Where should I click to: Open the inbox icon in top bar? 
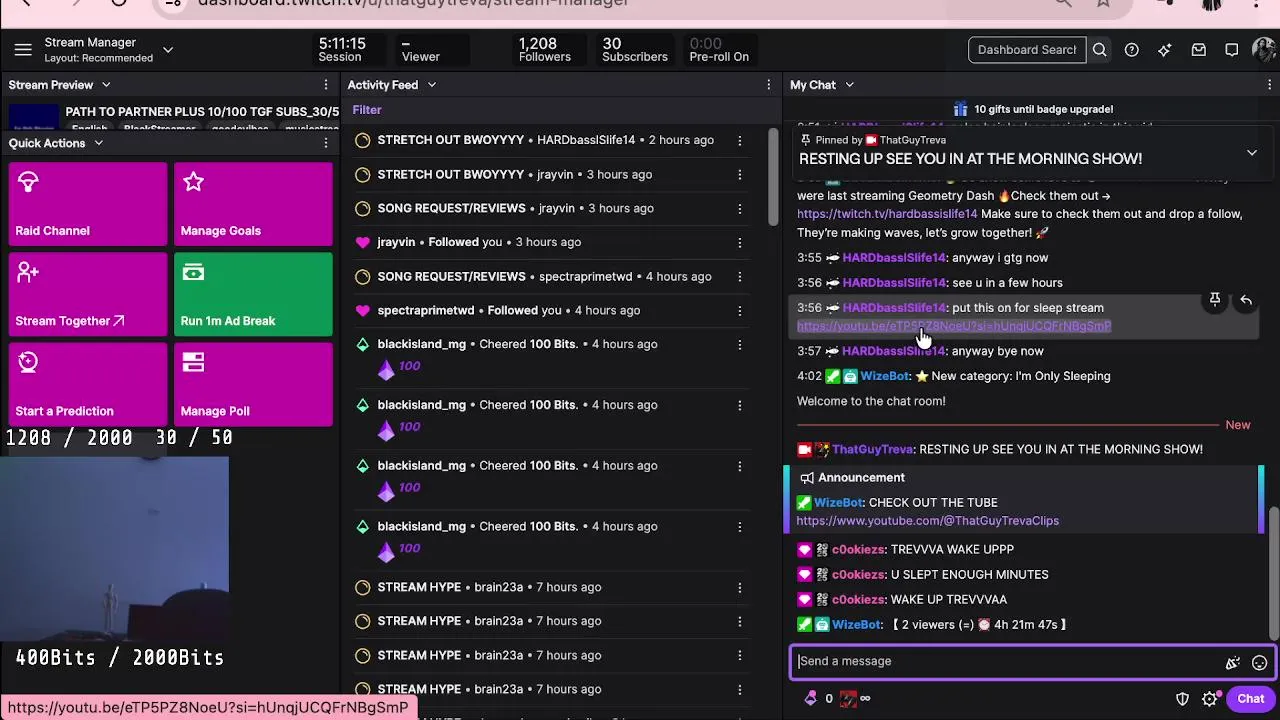(1198, 50)
